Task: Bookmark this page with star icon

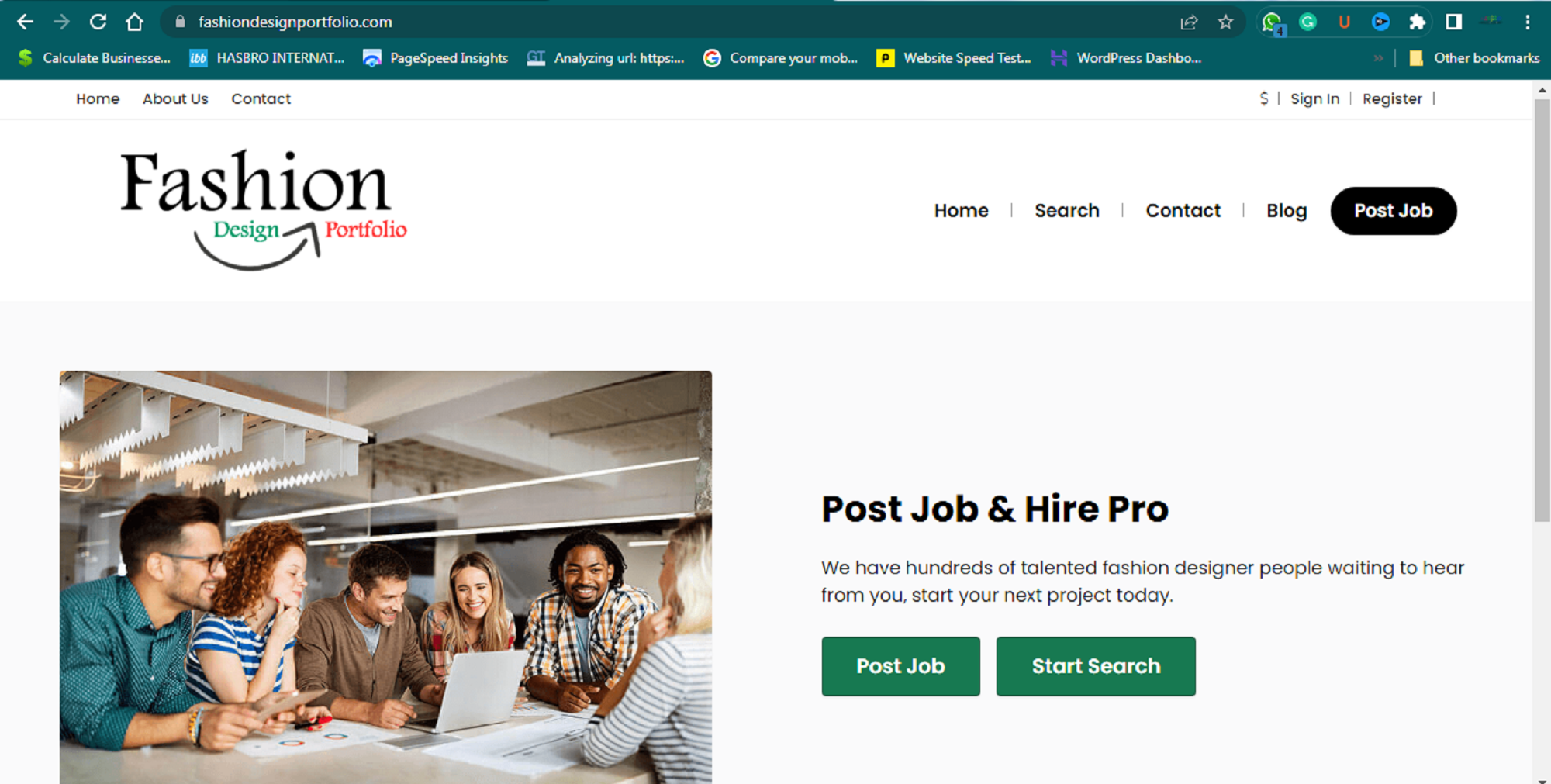Action: (x=1225, y=22)
